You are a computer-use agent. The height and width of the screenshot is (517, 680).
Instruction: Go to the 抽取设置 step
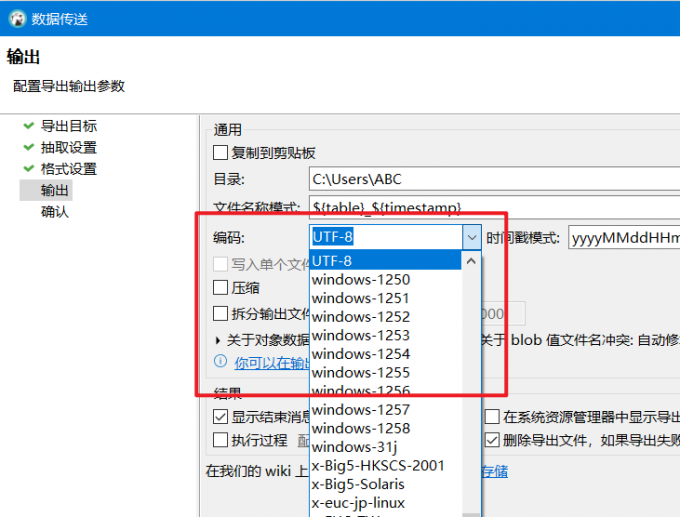[68, 148]
